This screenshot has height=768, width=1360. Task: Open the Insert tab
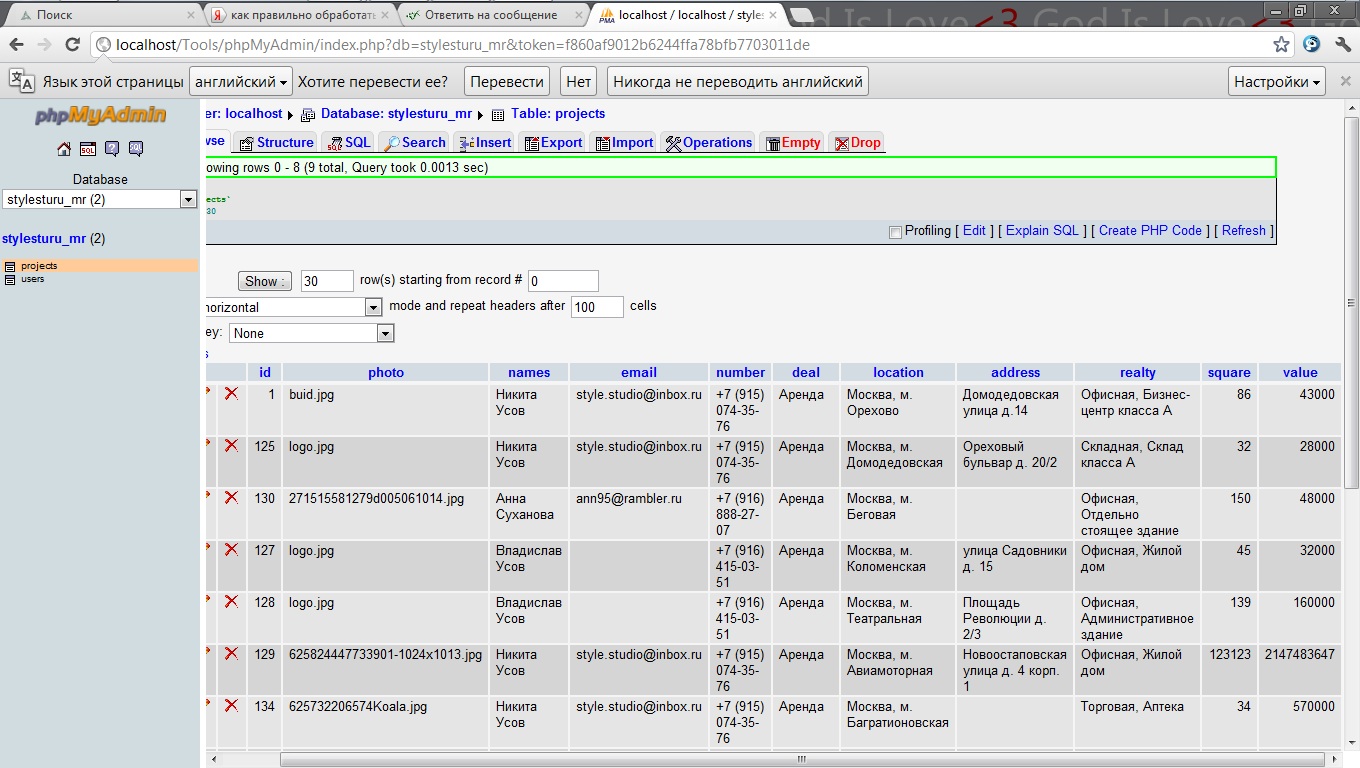[x=485, y=143]
